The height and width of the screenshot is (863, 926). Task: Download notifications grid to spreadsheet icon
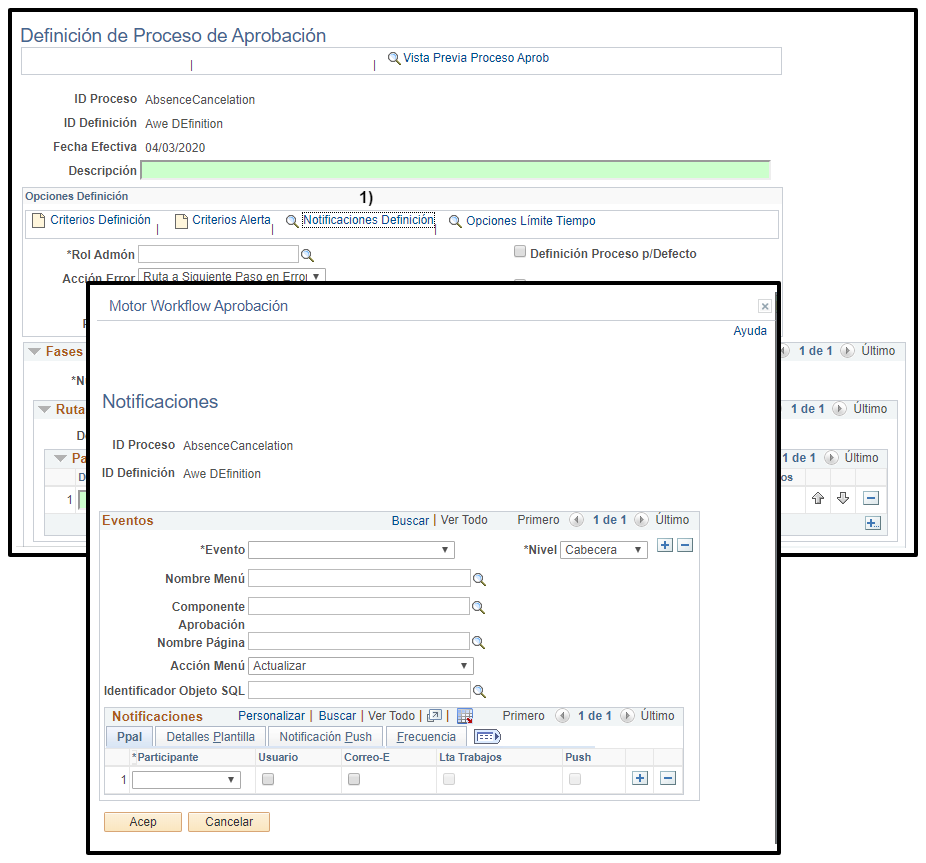tap(464, 716)
